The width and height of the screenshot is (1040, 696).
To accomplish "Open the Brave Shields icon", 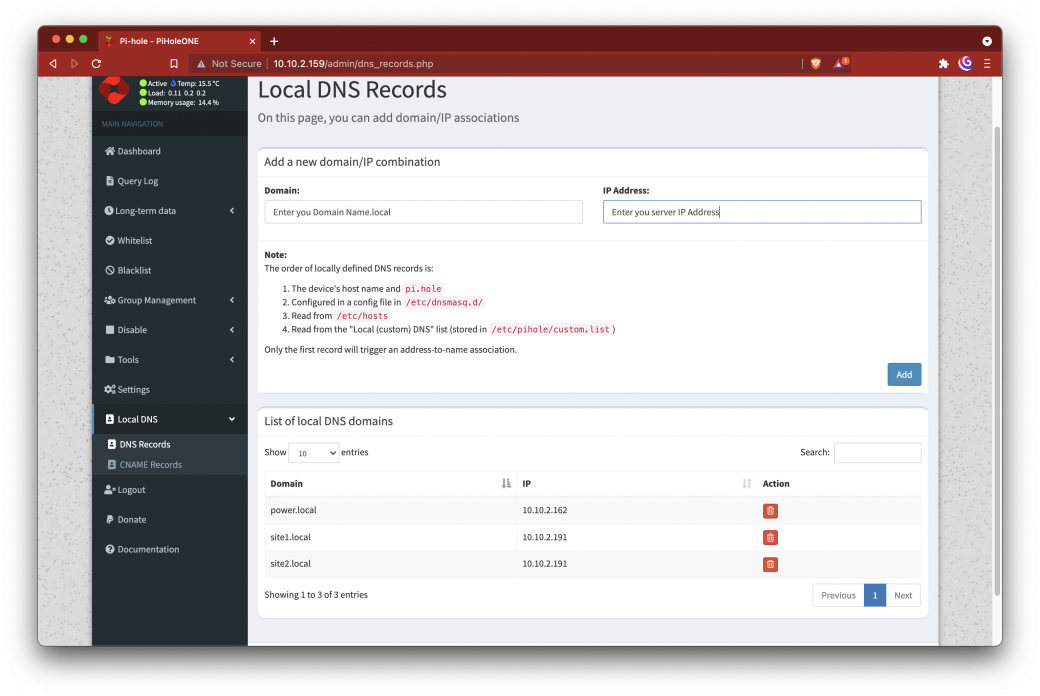I will point(815,63).
